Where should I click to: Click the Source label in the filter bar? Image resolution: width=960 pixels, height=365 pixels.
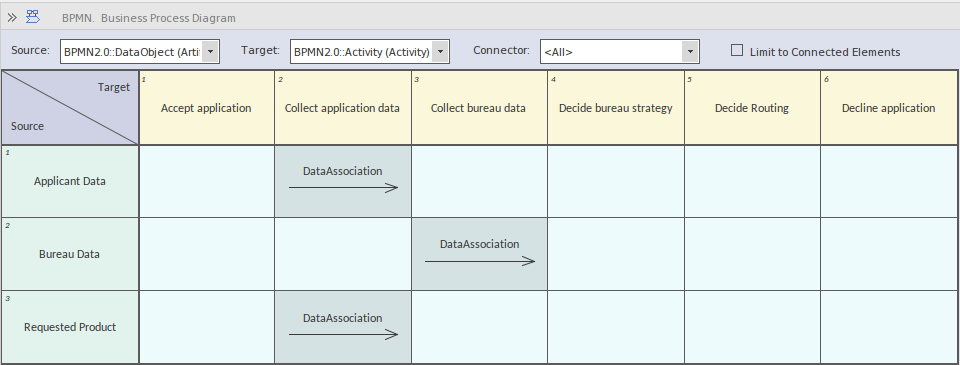tap(31, 50)
